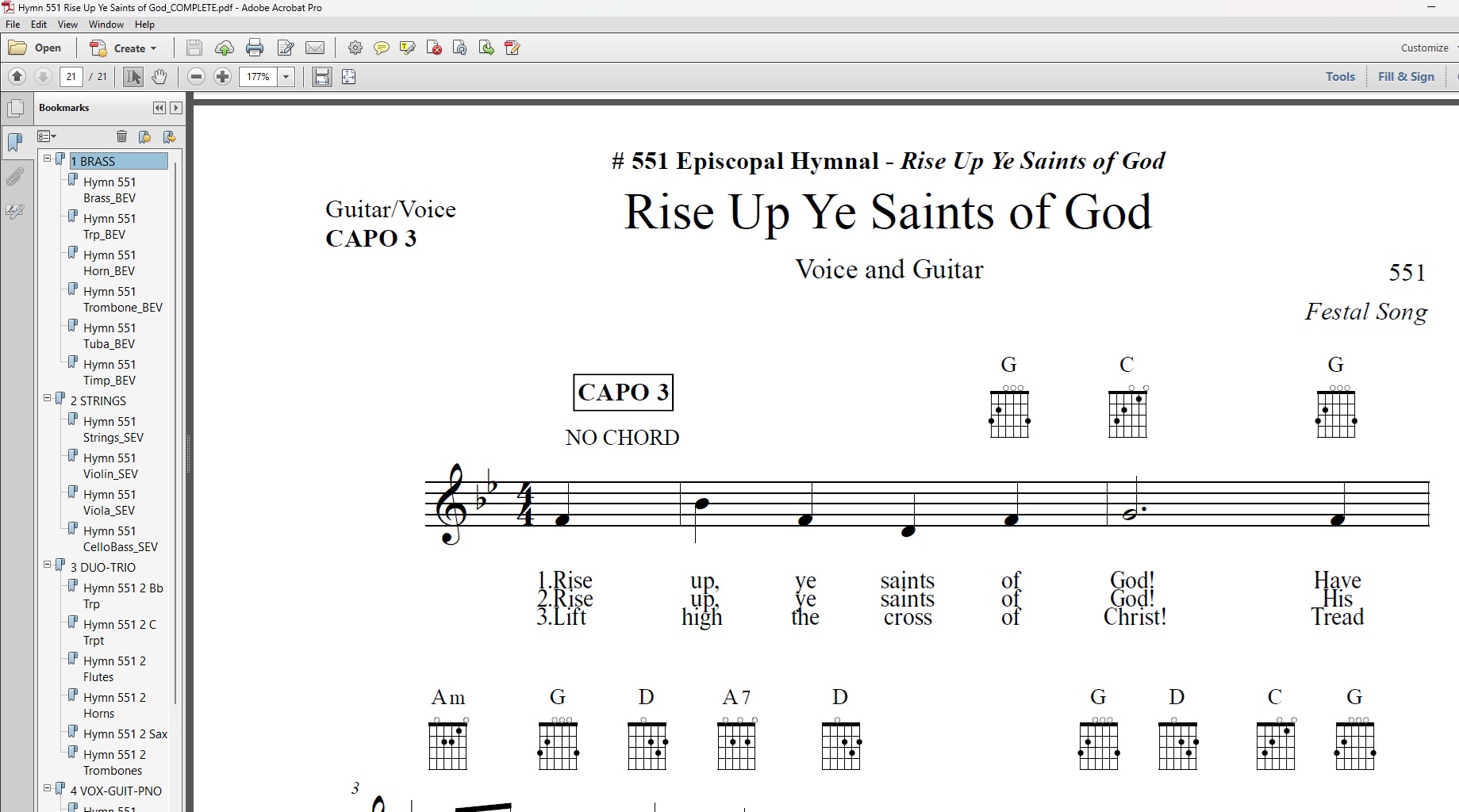1459x812 pixels.
Task: Open the Tools pane
Action: [1340, 77]
